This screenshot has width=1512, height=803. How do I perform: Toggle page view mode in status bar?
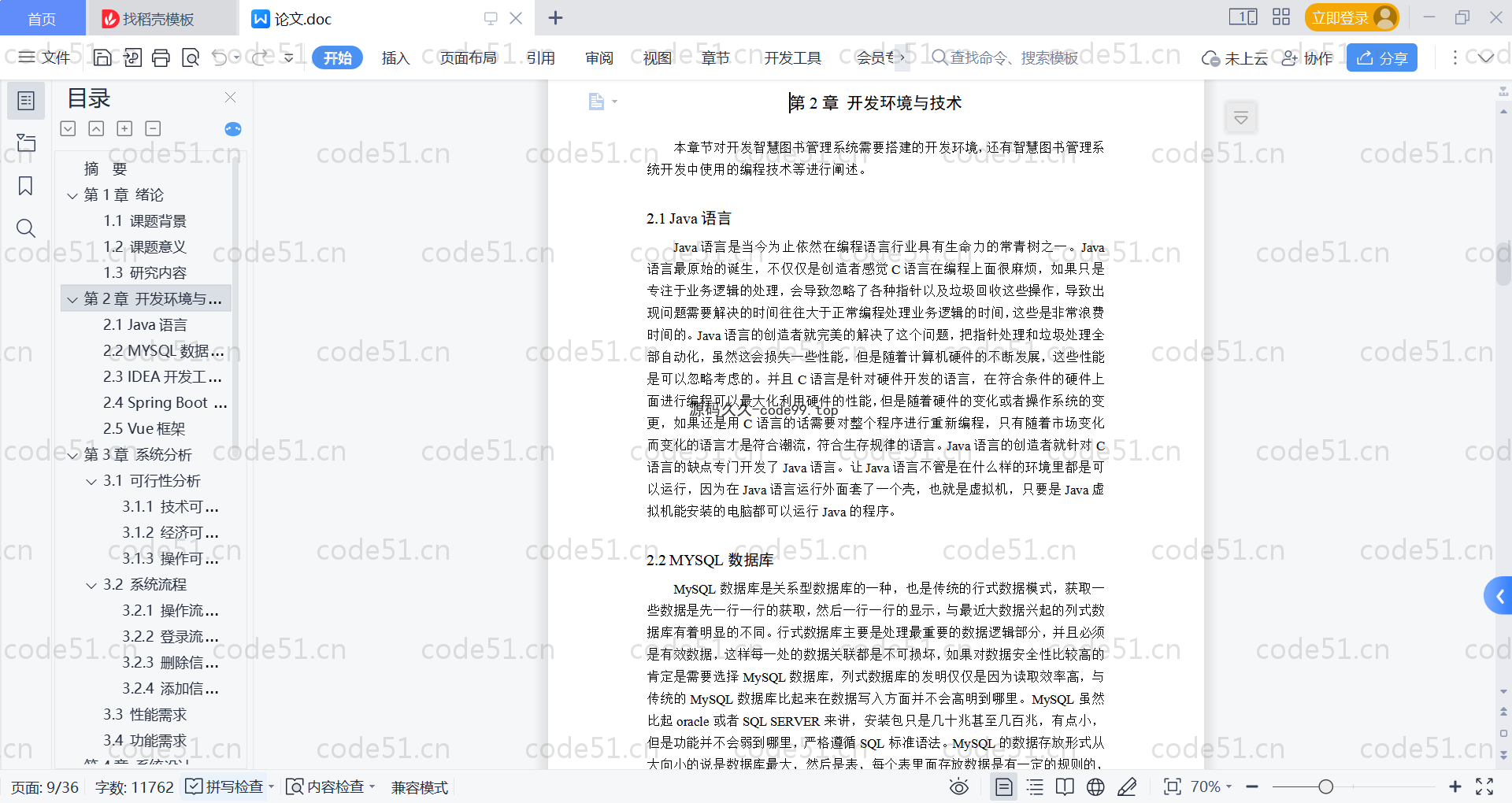tap(1003, 786)
